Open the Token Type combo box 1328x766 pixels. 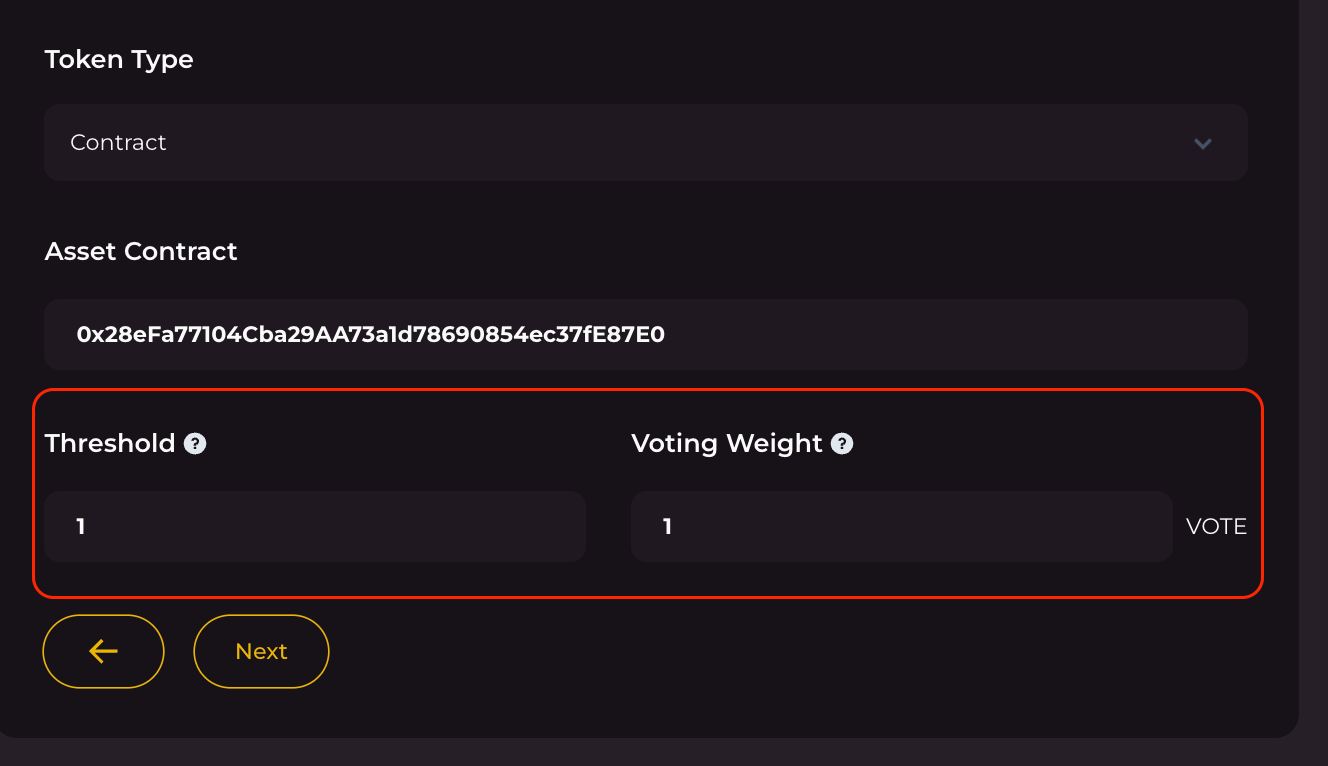coord(645,143)
